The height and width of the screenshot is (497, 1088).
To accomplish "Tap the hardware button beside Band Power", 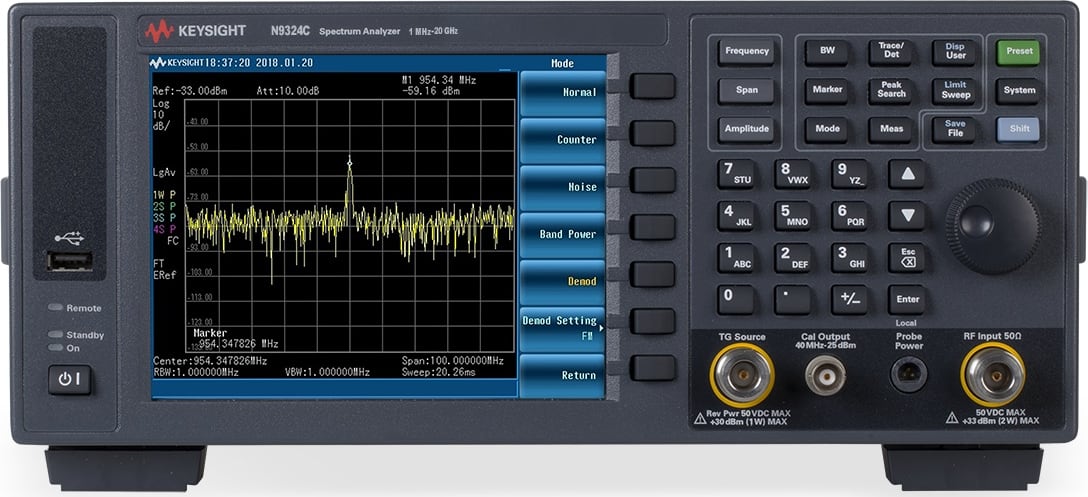I will [652, 227].
